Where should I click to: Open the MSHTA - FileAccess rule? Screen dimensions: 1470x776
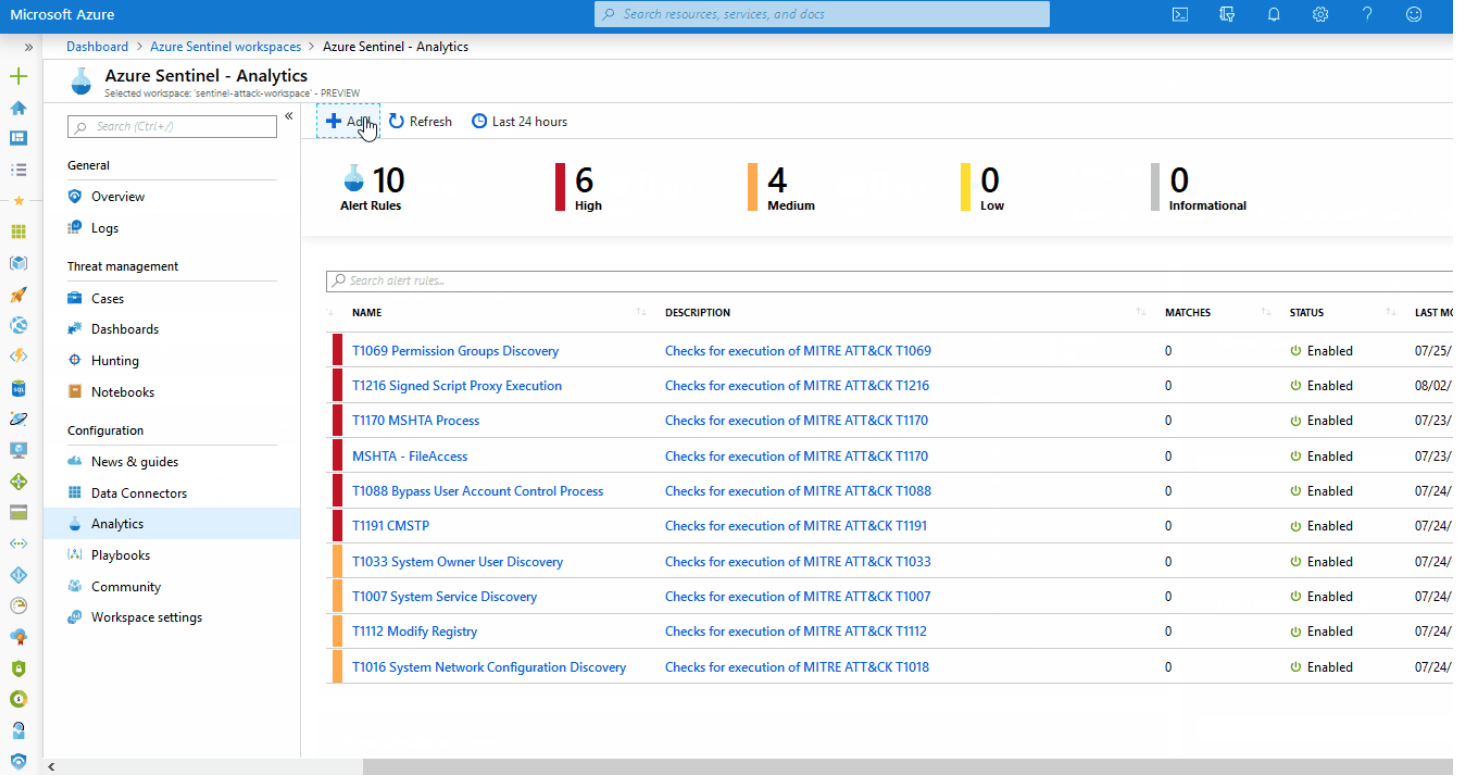410,456
